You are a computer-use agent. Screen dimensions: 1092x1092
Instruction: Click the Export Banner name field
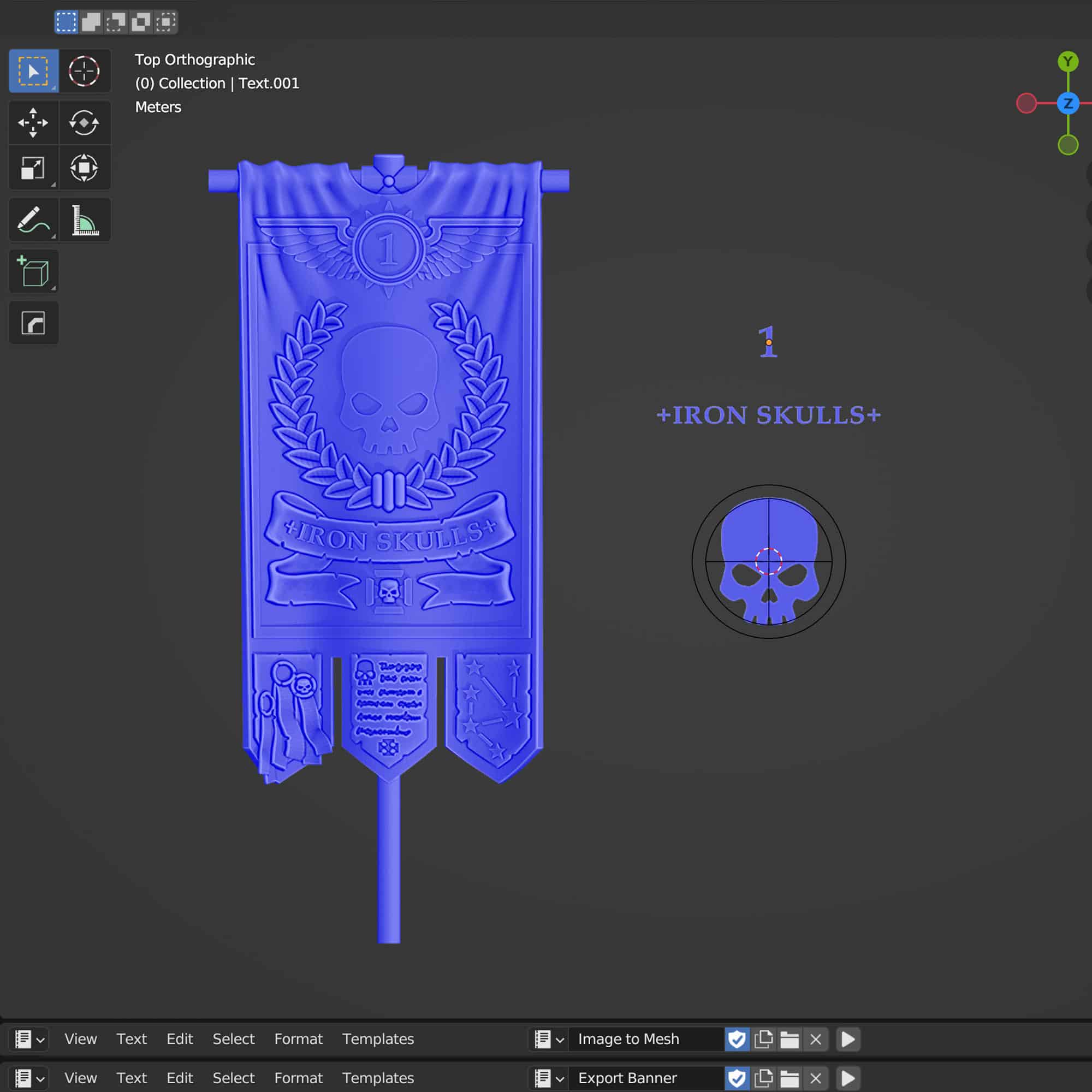click(x=646, y=1078)
